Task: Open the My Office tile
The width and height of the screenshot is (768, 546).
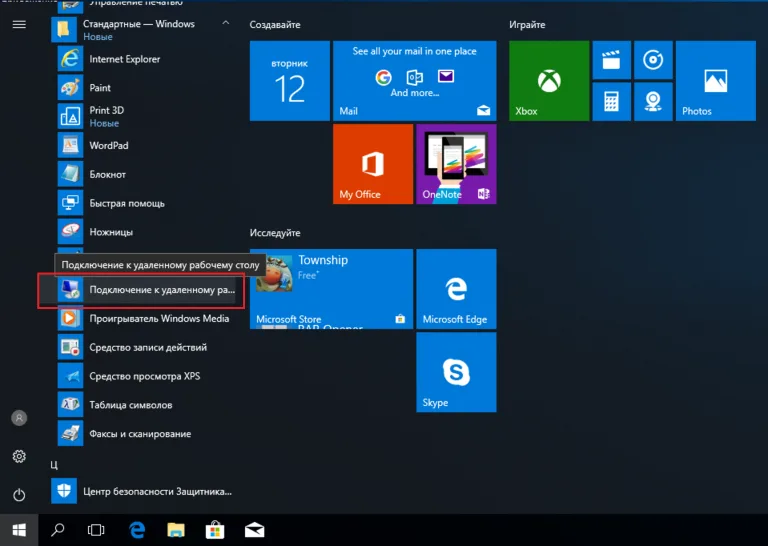Action: 373,164
